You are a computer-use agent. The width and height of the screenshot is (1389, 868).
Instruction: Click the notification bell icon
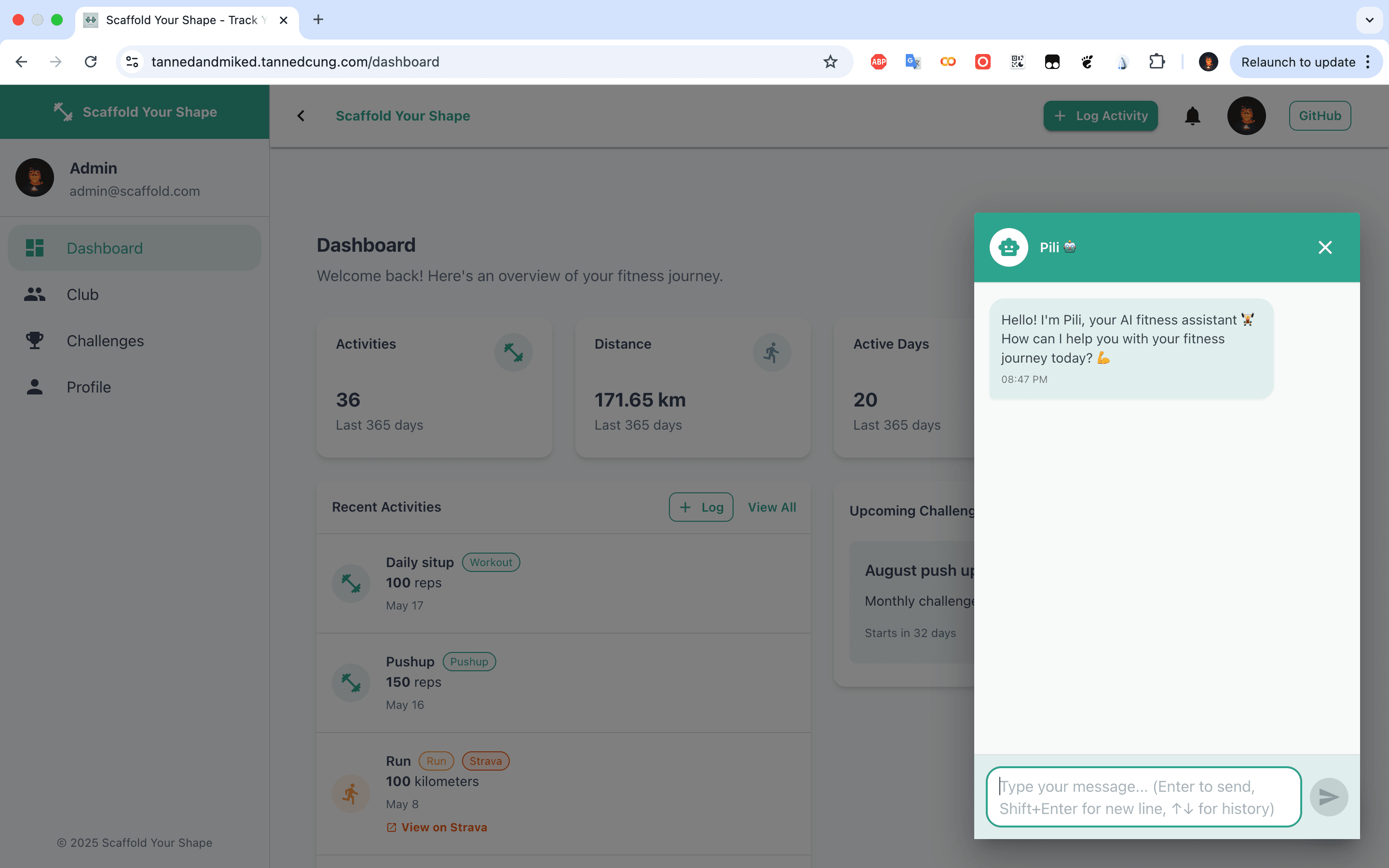(x=1192, y=116)
